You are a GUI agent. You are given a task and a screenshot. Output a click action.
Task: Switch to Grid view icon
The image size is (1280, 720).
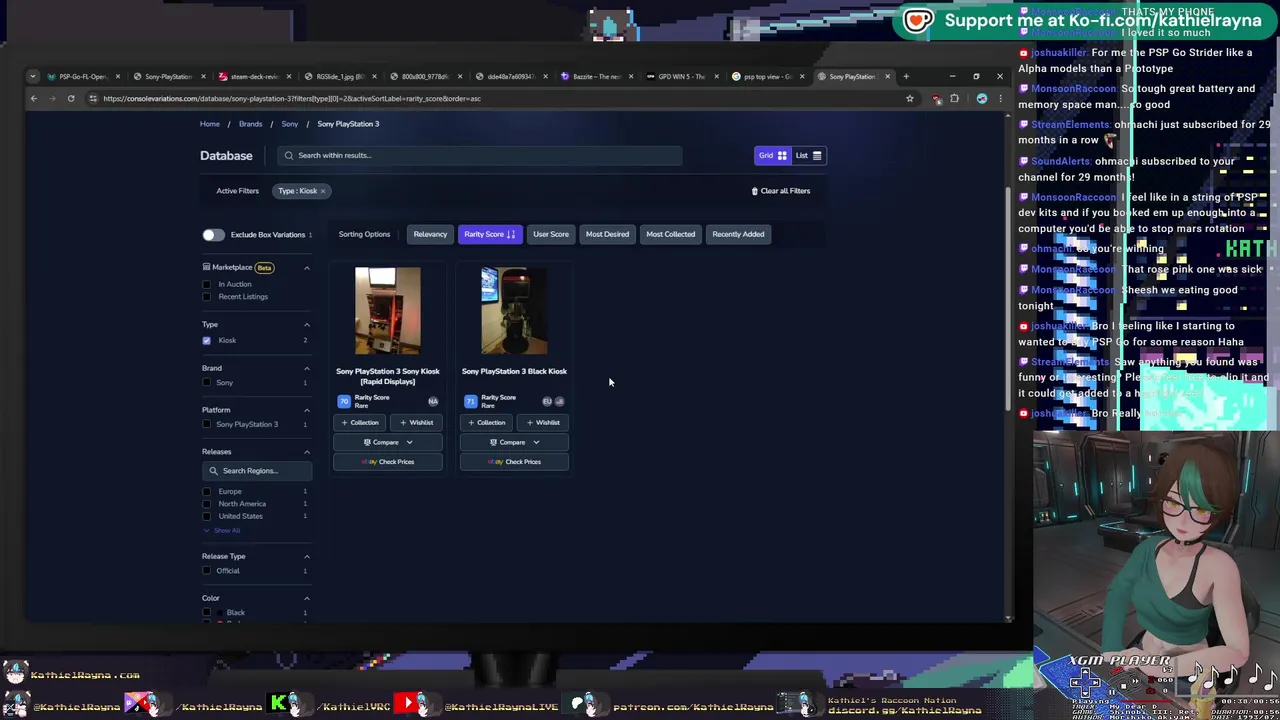pyautogui.click(x=782, y=155)
